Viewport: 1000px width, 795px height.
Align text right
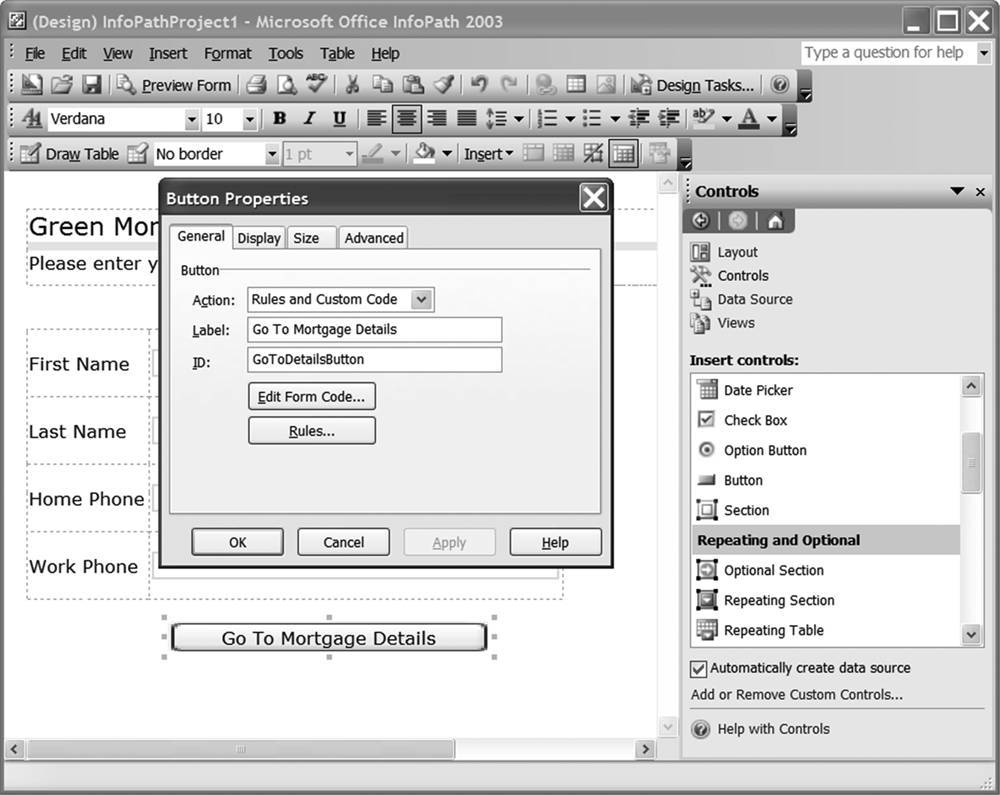[x=437, y=119]
